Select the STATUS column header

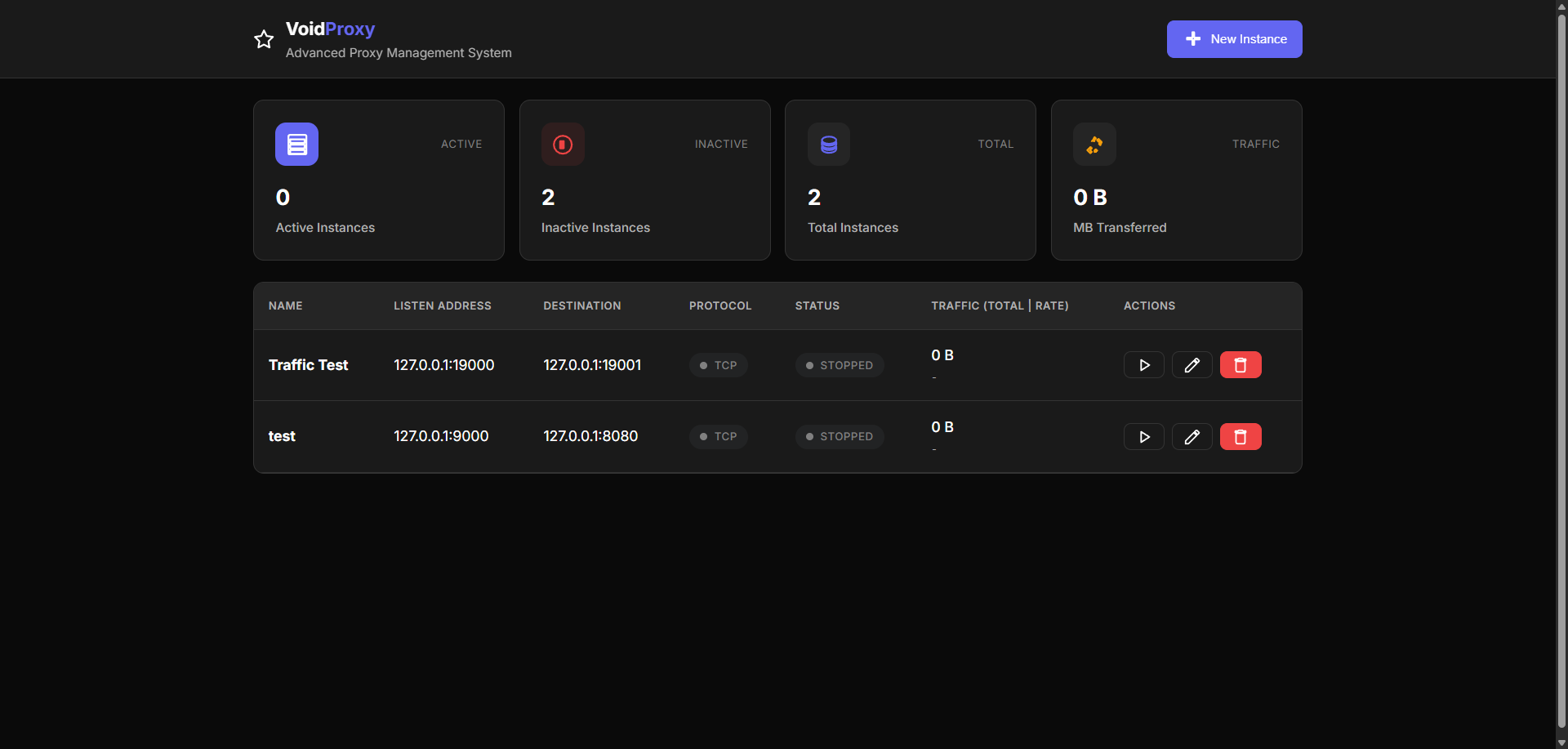[x=817, y=305]
